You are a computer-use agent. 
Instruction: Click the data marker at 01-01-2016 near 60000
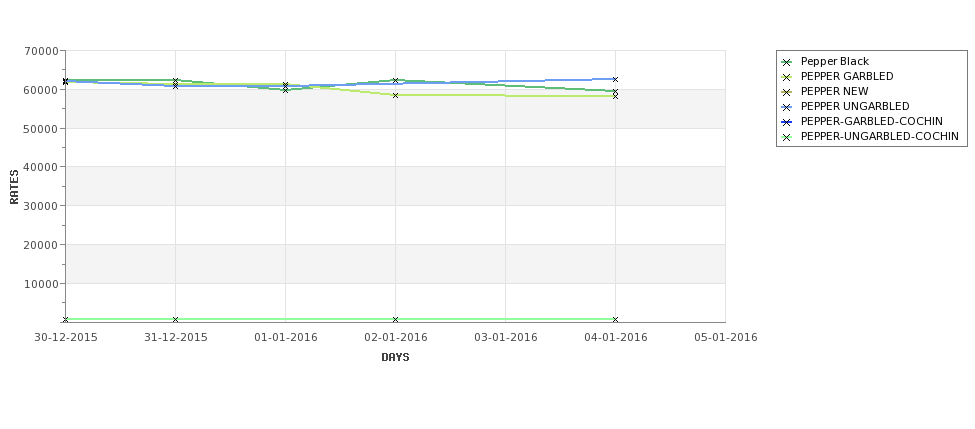tap(285, 90)
